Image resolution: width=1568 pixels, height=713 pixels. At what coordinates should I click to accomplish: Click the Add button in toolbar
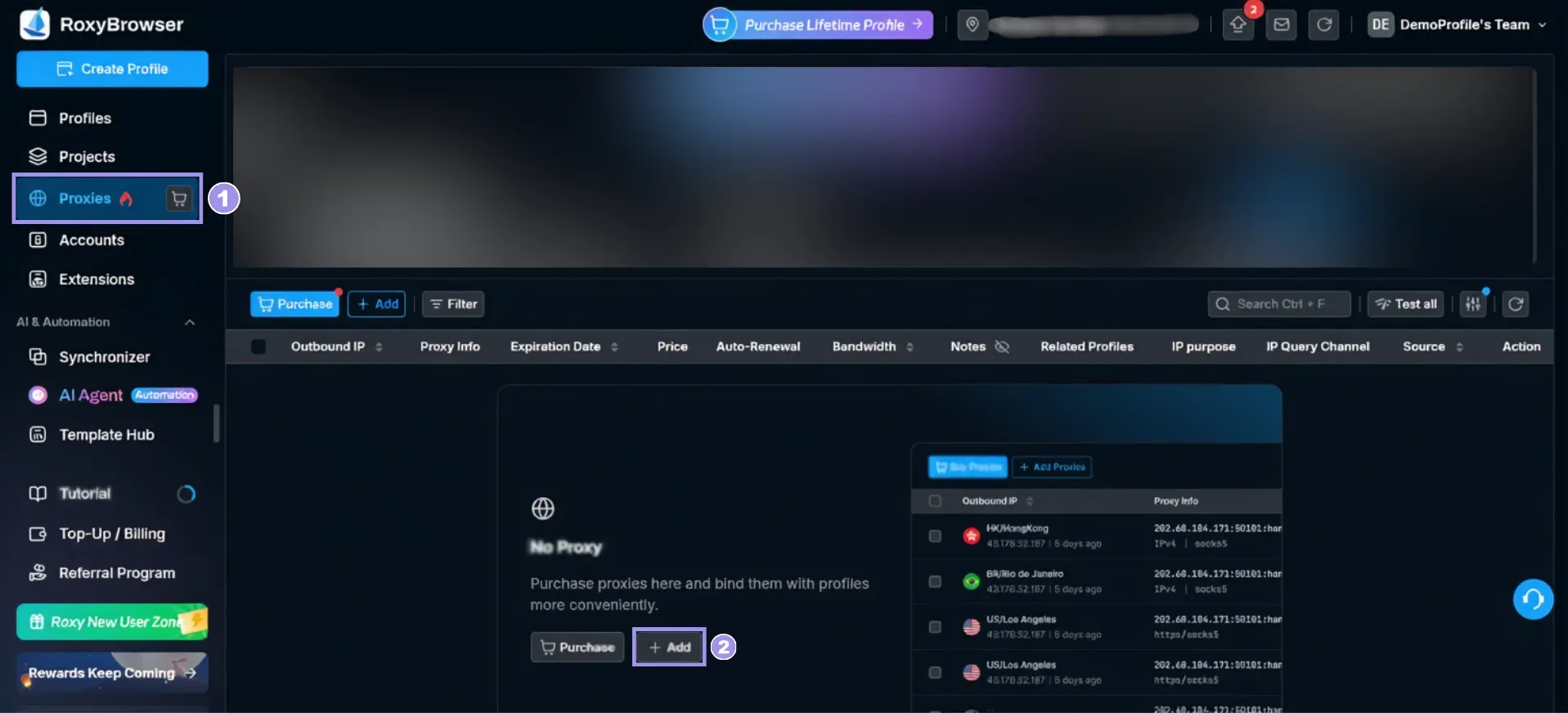(378, 304)
